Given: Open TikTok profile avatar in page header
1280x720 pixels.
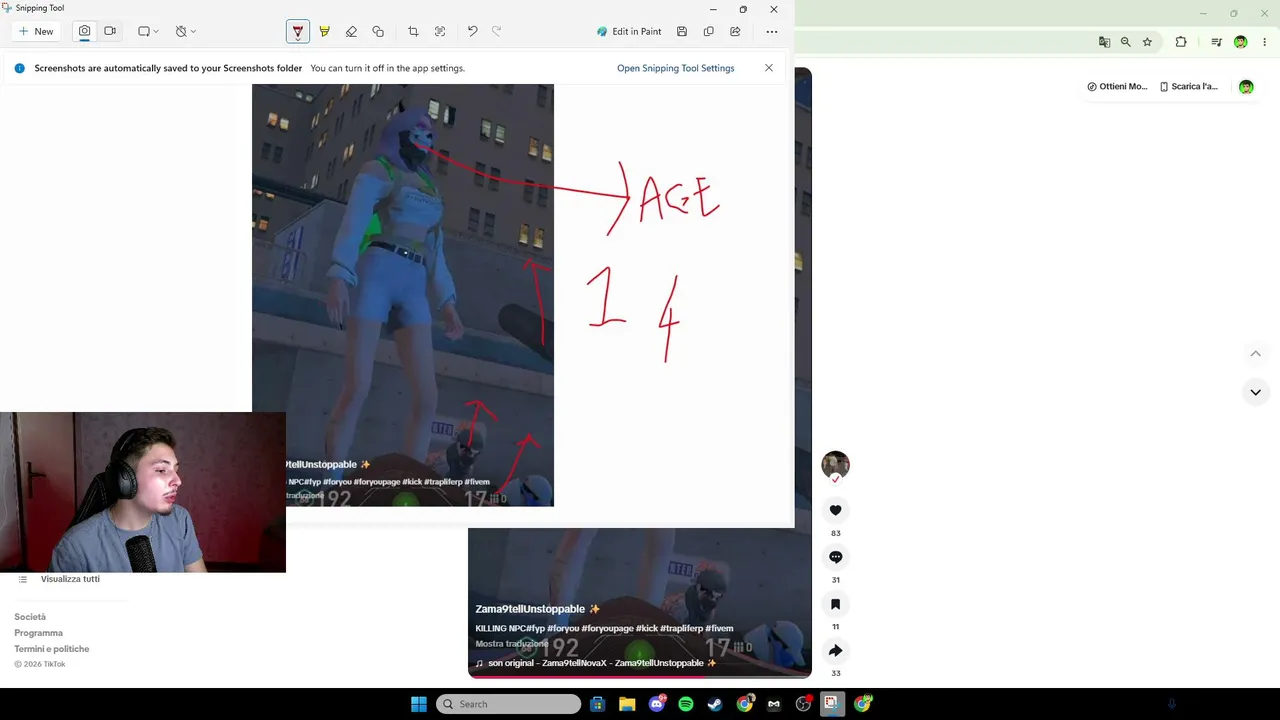Looking at the screenshot, I should 1246,87.
